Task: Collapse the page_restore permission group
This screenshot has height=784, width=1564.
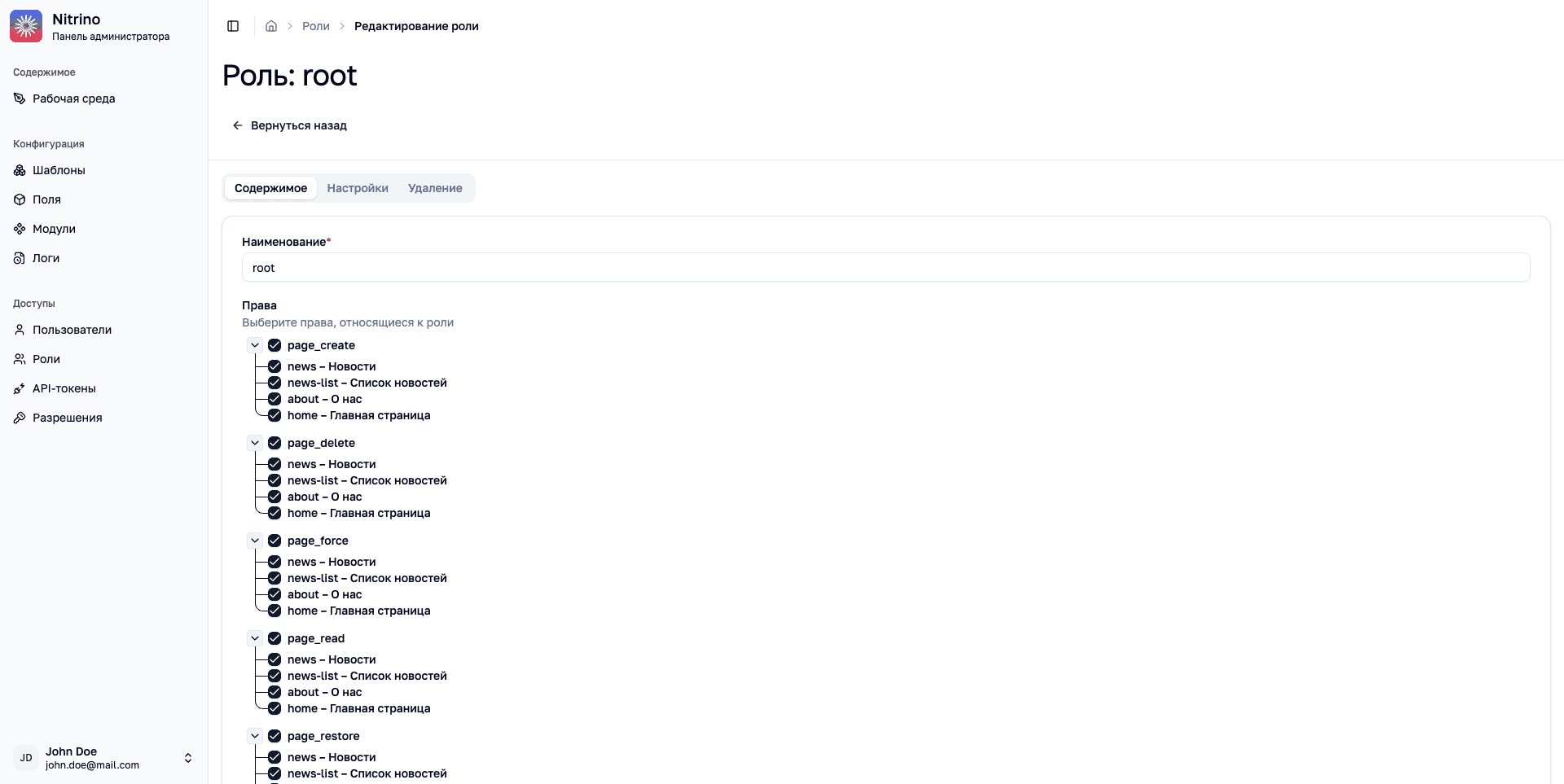Action: [x=255, y=736]
